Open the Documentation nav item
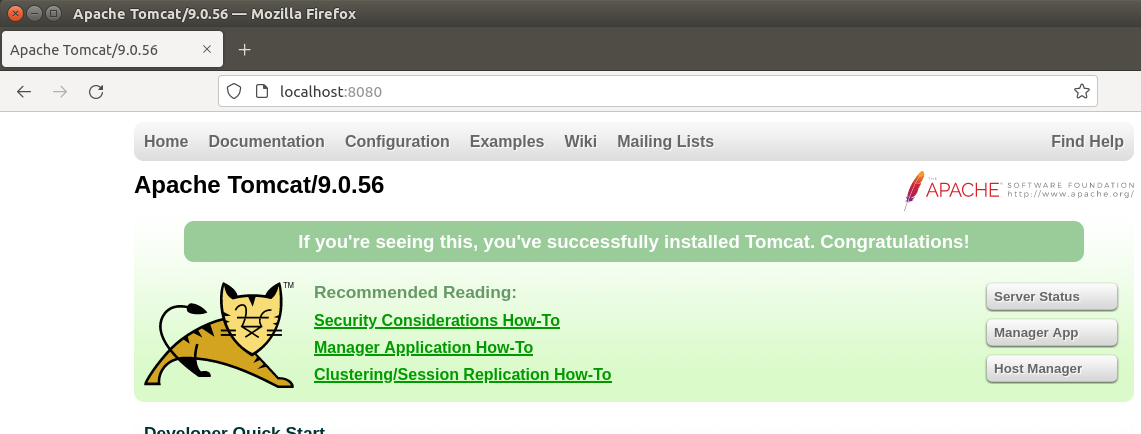The height and width of the screenshot is (434, 1141). pos(266,142)
